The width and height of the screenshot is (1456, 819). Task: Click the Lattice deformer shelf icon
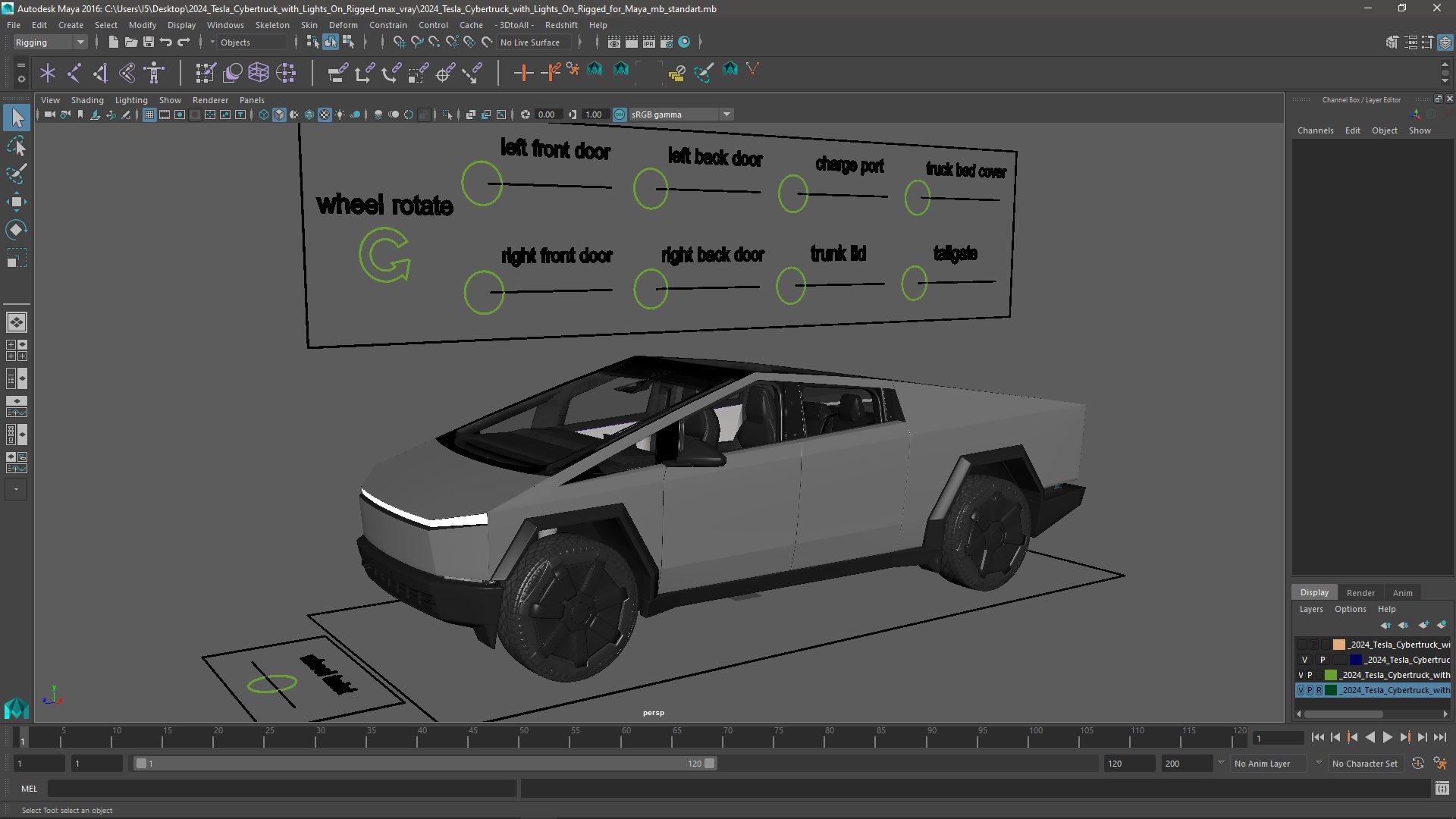259,73
